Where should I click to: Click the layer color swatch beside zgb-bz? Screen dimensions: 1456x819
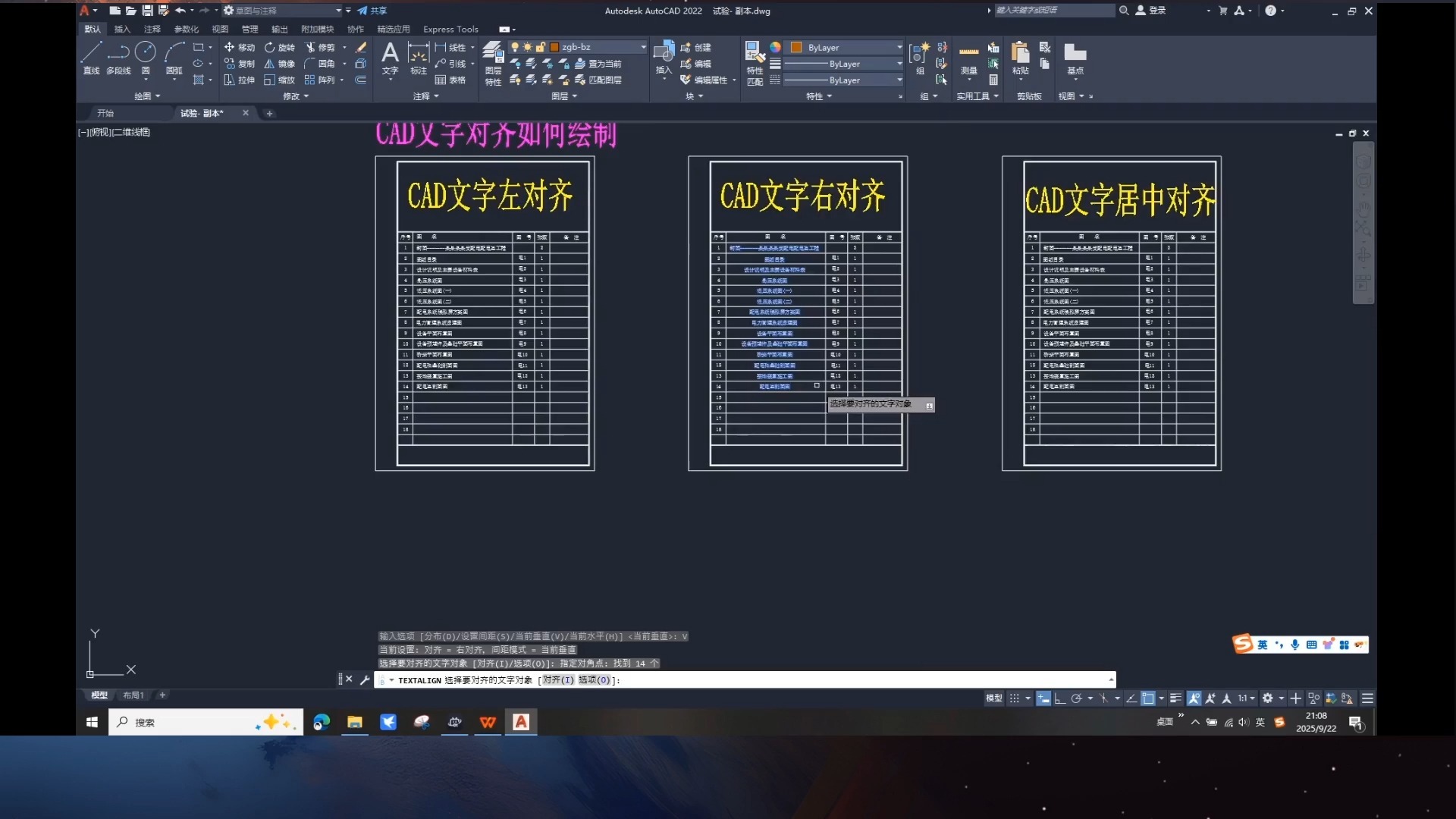(554, 47)
